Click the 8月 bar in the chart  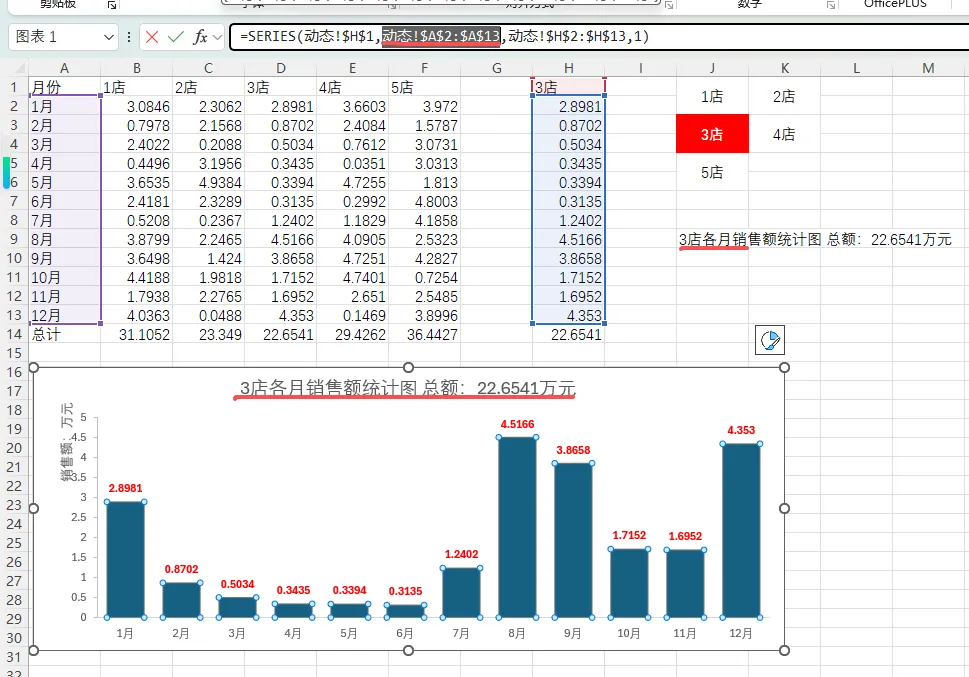[517, 527]
